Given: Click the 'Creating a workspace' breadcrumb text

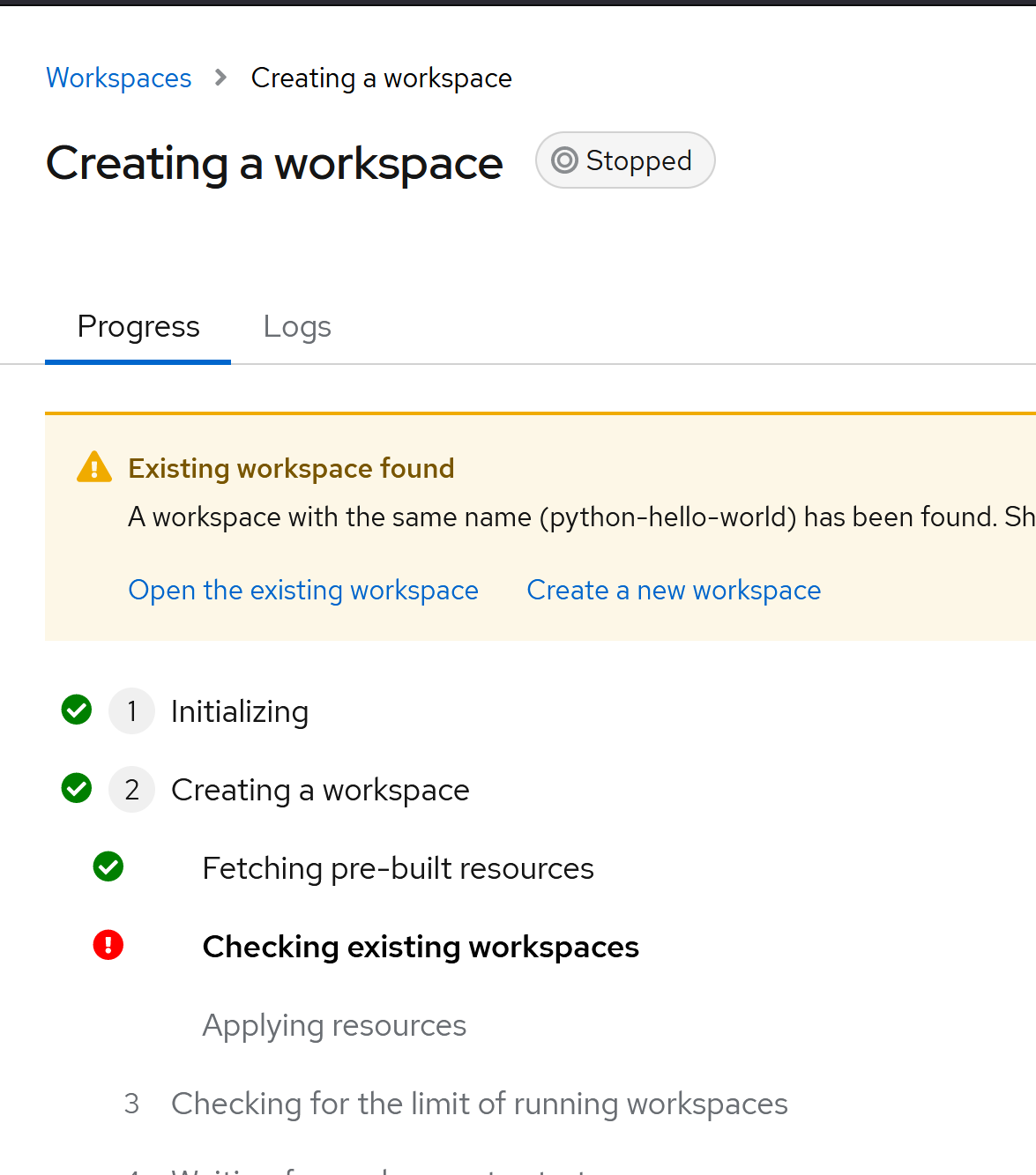Looking at the screenshot, I should [381, 78].
